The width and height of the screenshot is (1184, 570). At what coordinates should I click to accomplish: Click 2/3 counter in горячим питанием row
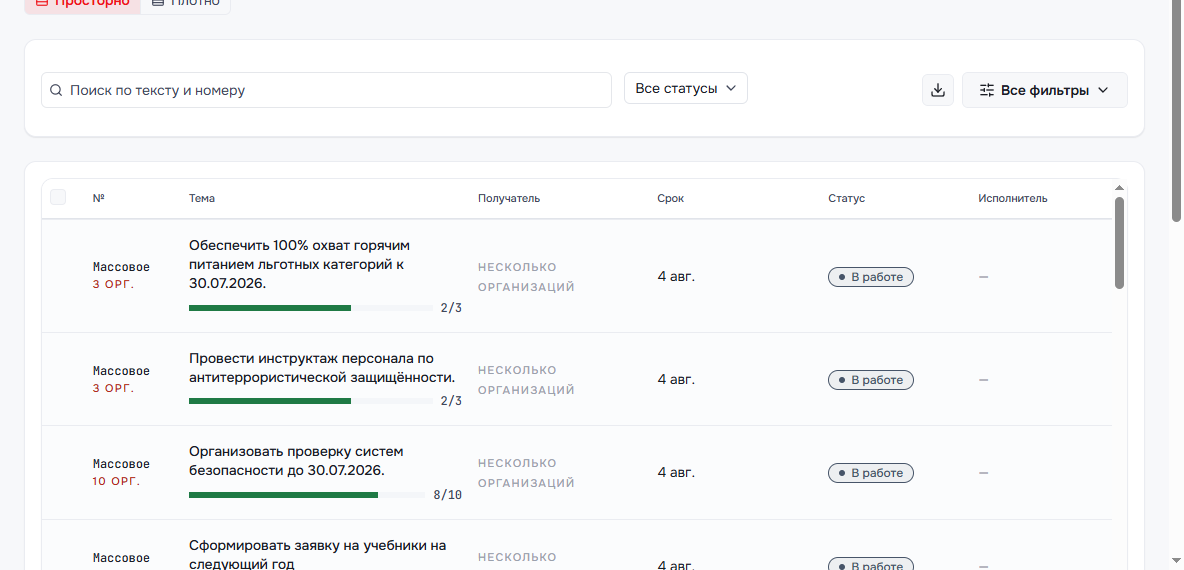coord(451,308)
